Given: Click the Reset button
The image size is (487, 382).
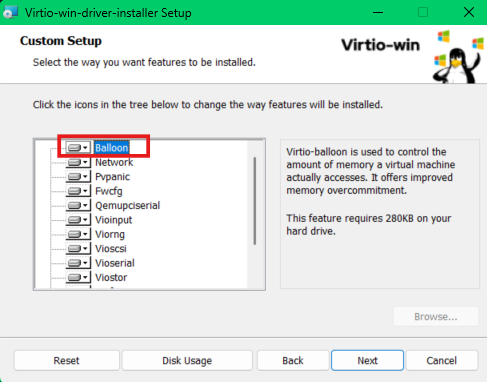Looking at the screenshot, I should pyautogui.click(x=66, y=360).
